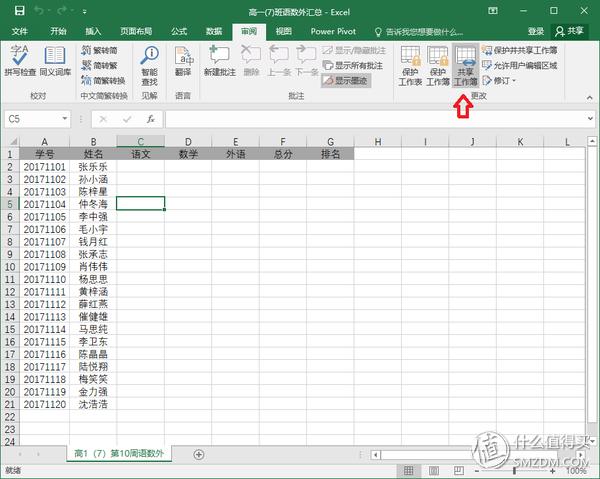
Task: Click the 语文 header cell
Action: [x=140, y=154]
